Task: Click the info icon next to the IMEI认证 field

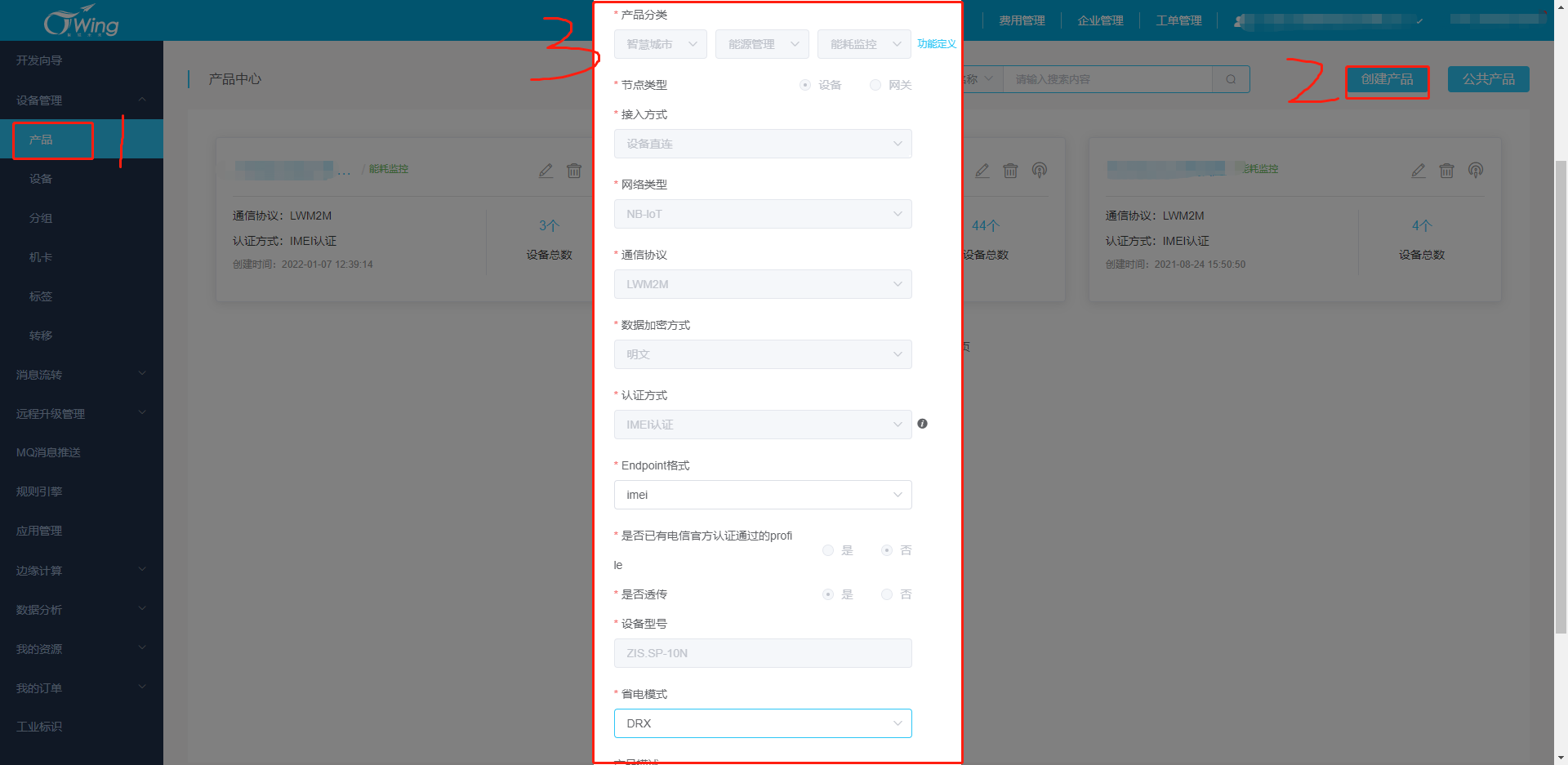Action: [922, 424]
